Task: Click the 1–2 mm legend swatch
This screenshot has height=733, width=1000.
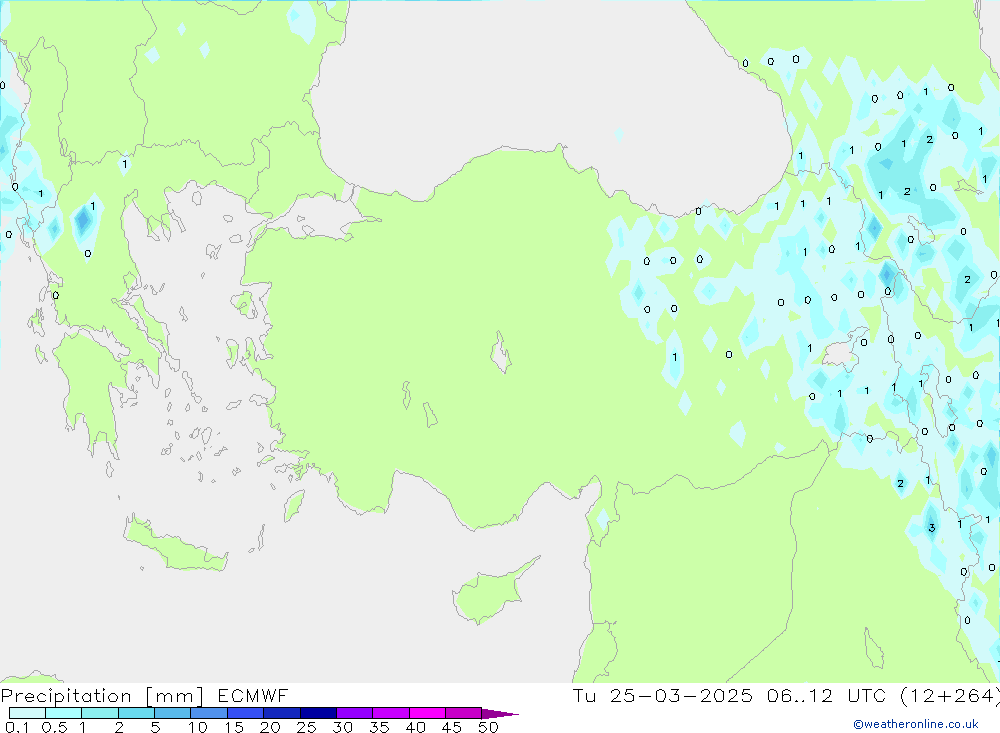Action: tap(99, 713)
